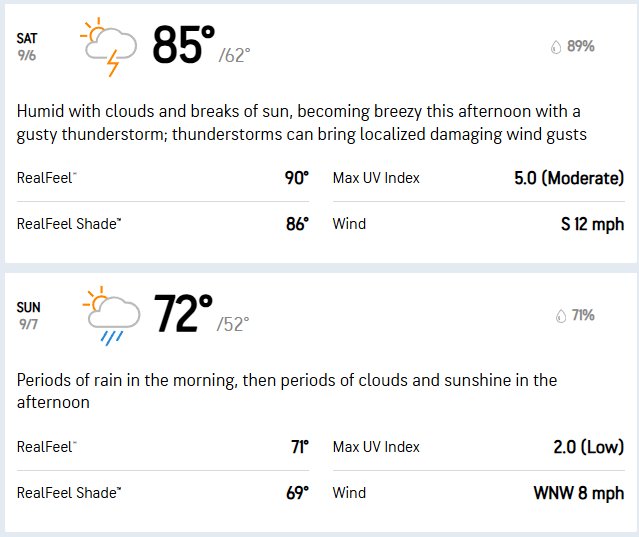Click the Sunday rain cloud weather icon
639x537 pixels.
111,316
